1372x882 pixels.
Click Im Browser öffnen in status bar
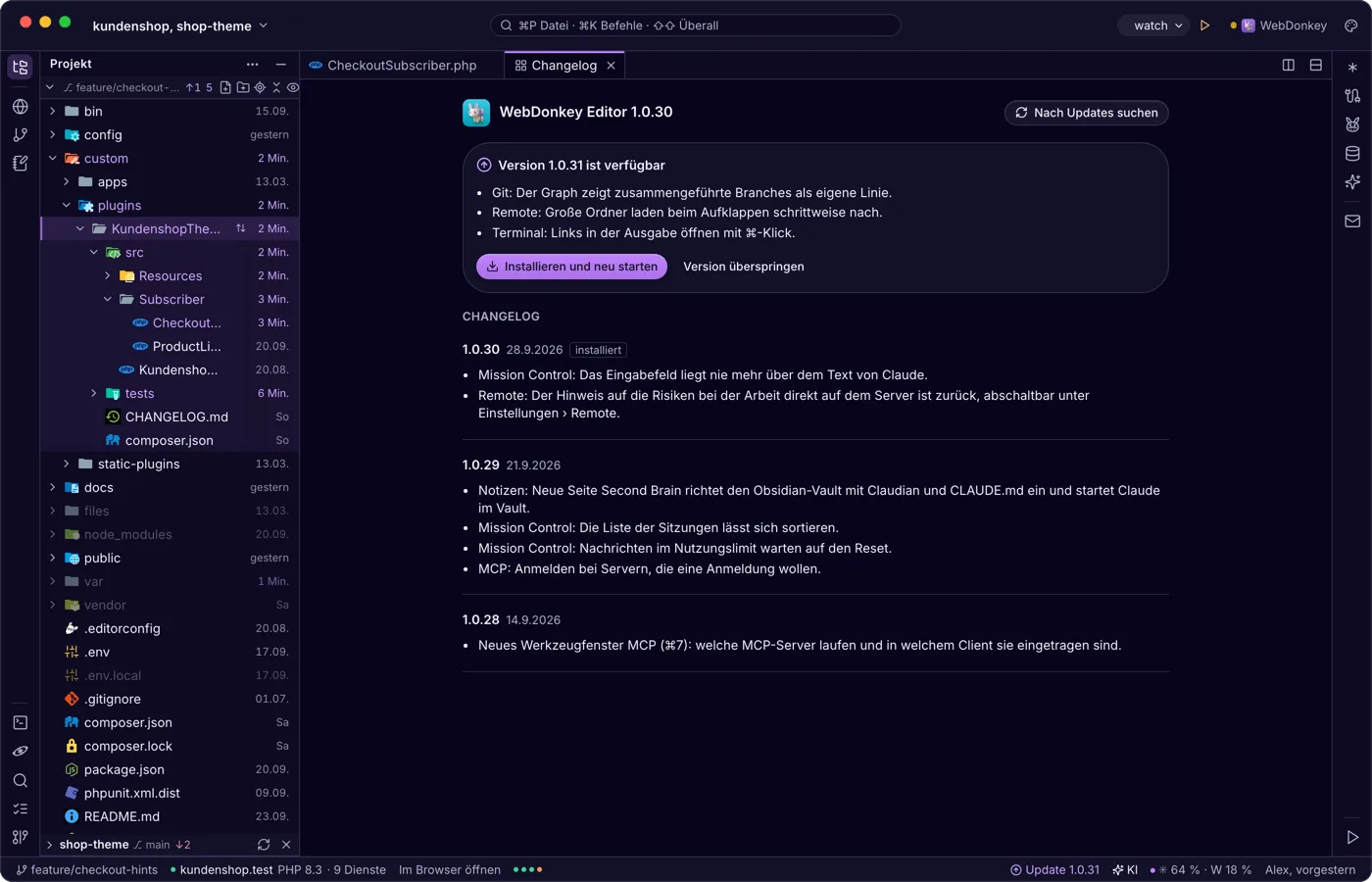pyautogui.click(x=450, y=870)
